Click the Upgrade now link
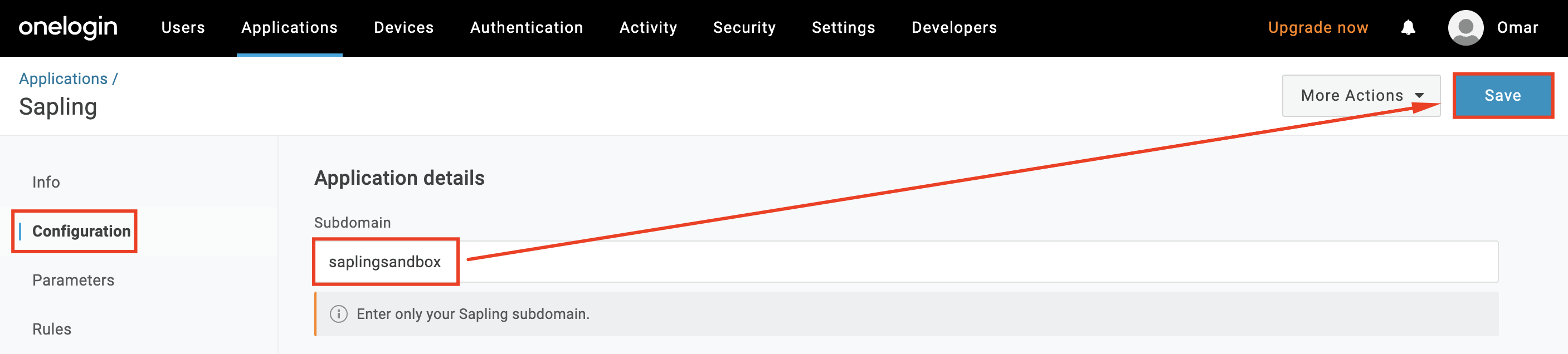The height and width of the screenshot is (354, 1568). 1318,27
